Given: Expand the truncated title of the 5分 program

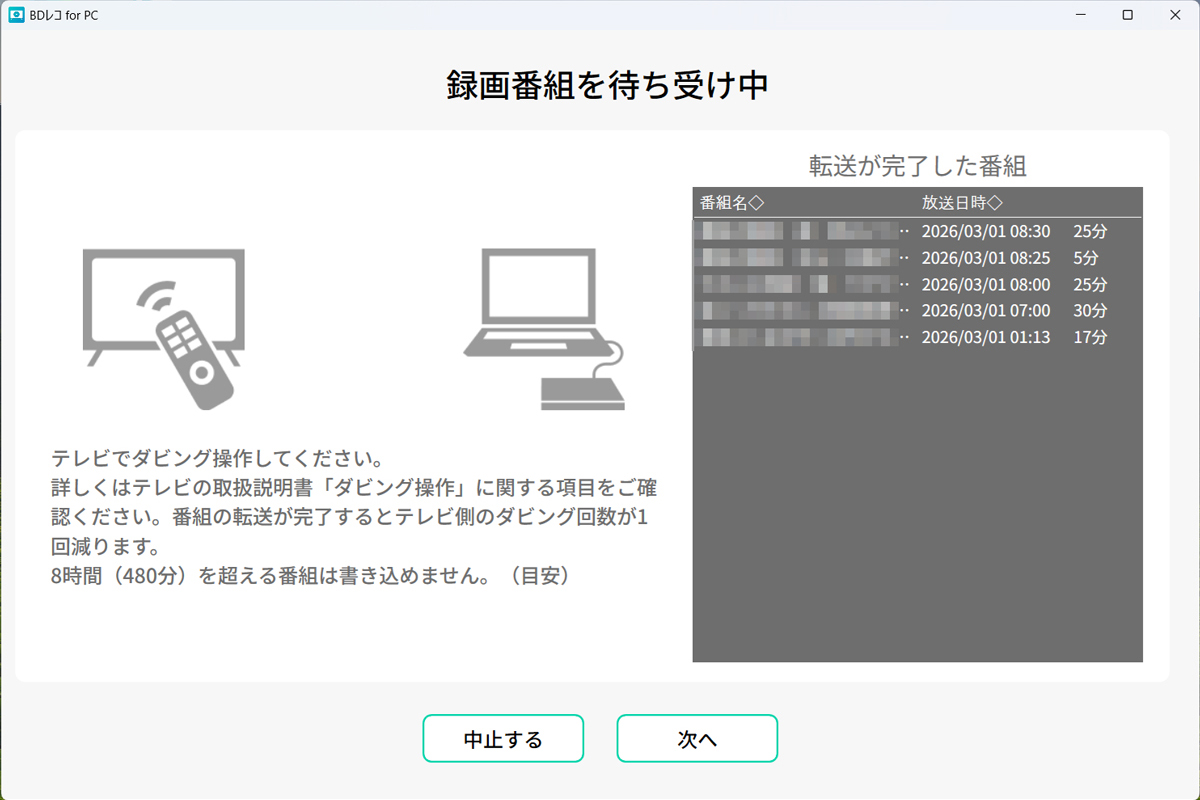Looking at the screenshot, I should pos(905,257).
